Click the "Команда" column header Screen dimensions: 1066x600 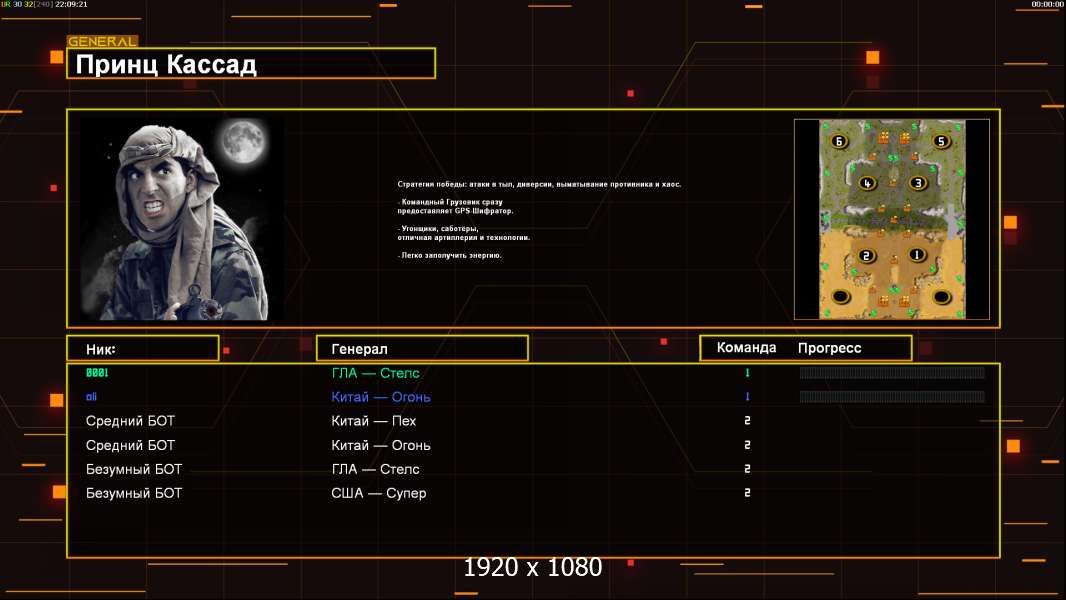coord(746,348)
